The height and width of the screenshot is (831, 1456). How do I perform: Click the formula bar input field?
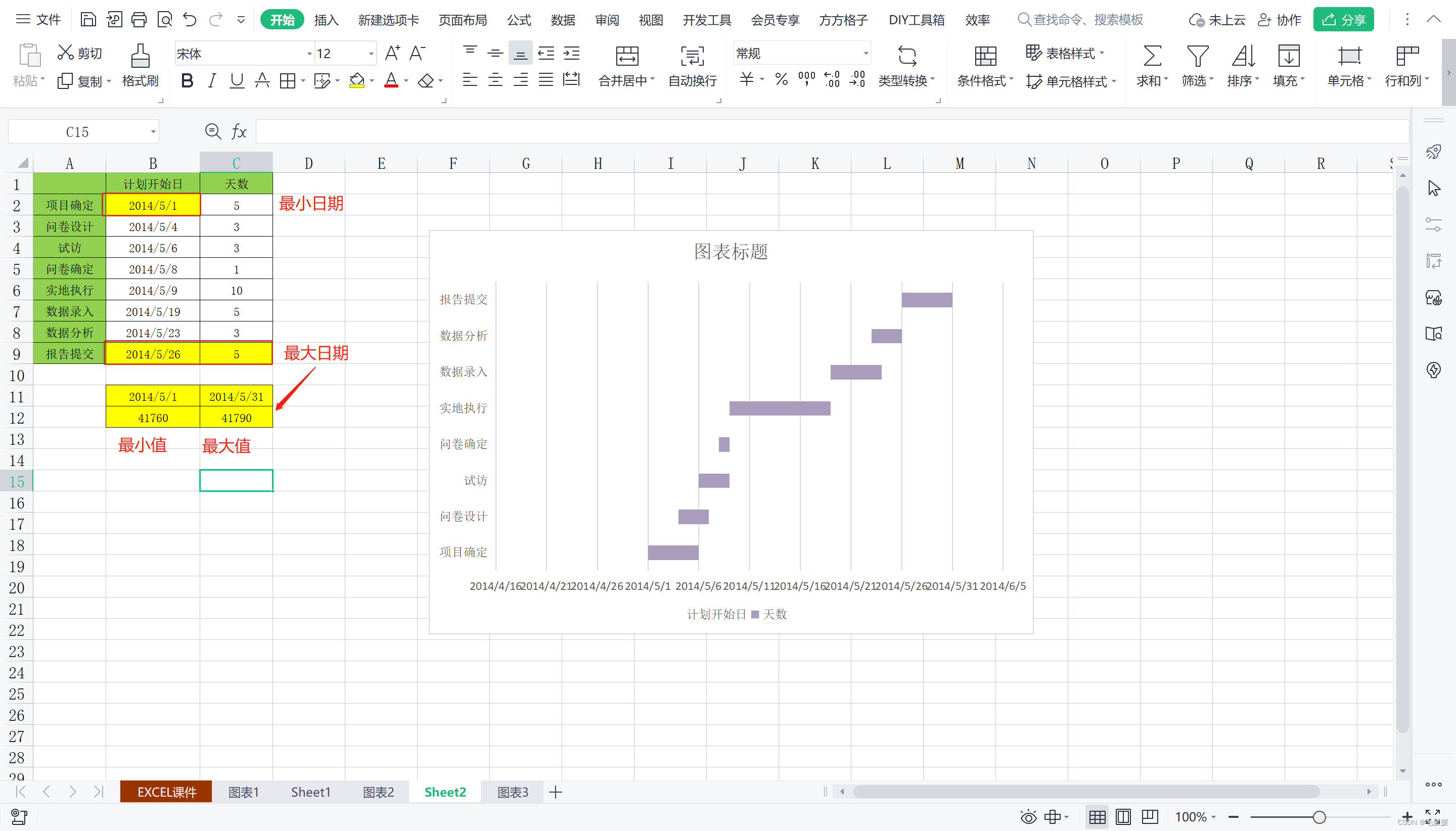799,132
